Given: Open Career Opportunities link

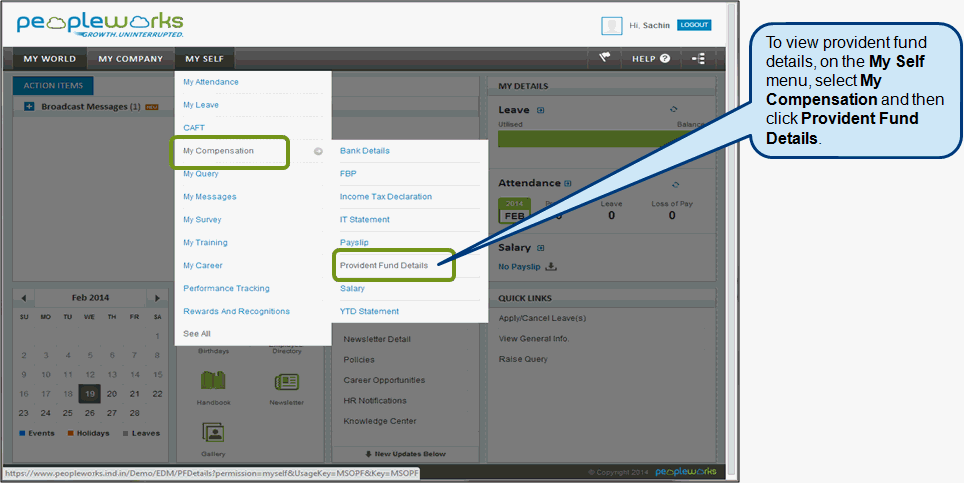Looking at the screenshot, I should coord(384,380).
